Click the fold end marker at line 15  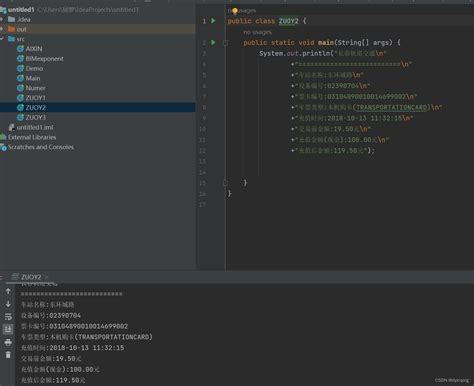click(225, 183)
